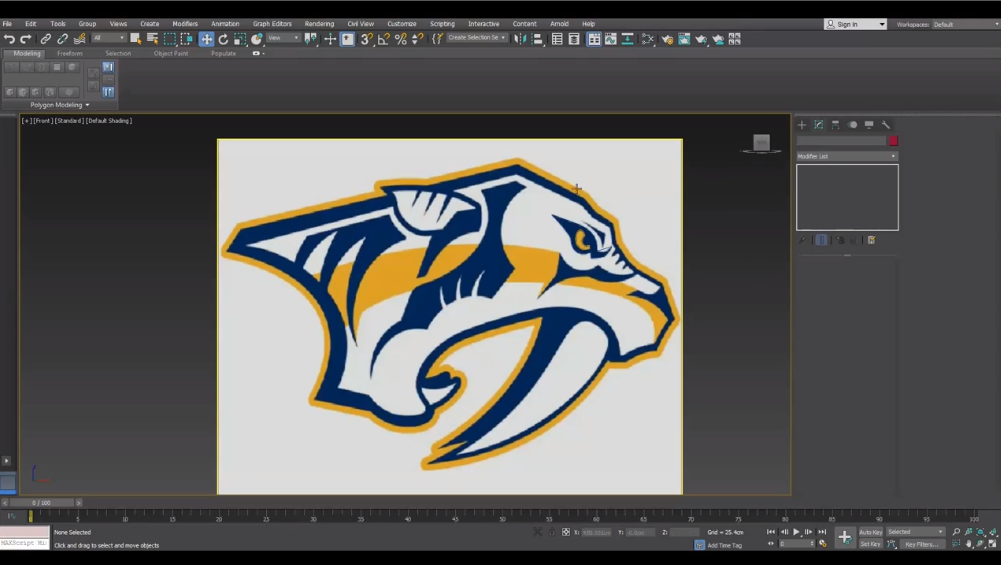This screenshot has height=565, width=1001.
Task: Open Key Filters dialog button
Action: 922,544
